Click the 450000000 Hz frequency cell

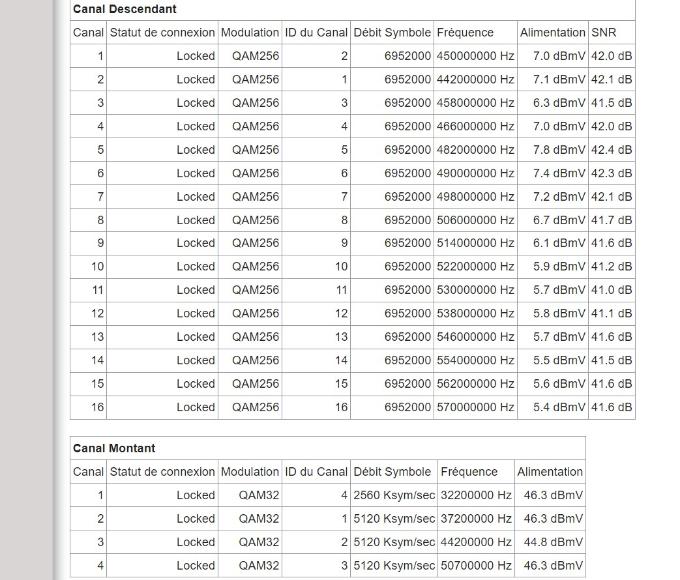[x=475, y=56]
